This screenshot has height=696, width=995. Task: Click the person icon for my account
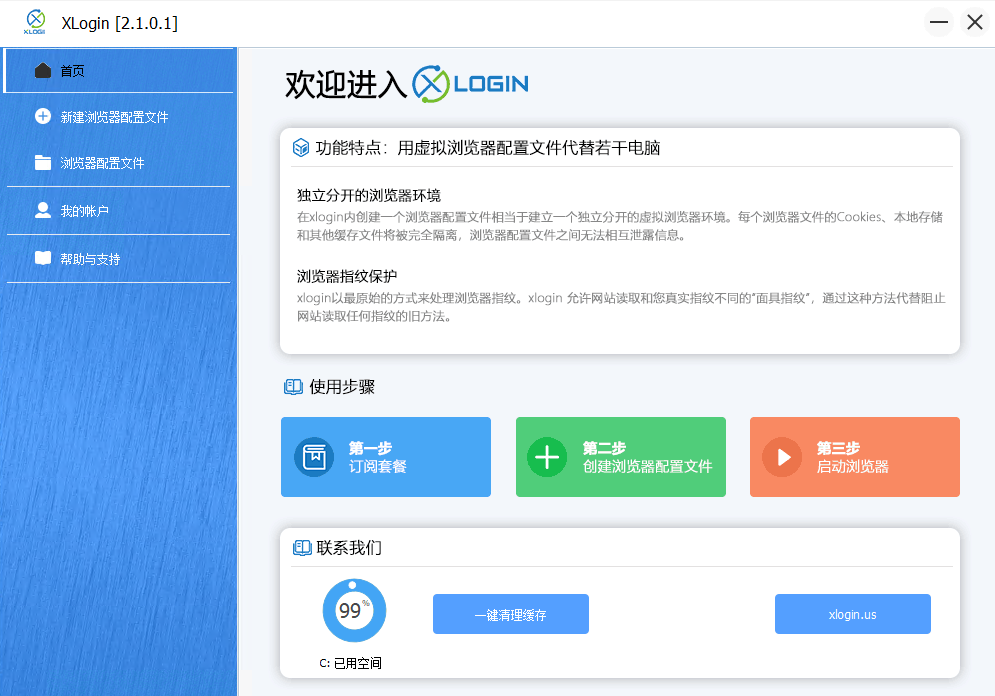43,211
